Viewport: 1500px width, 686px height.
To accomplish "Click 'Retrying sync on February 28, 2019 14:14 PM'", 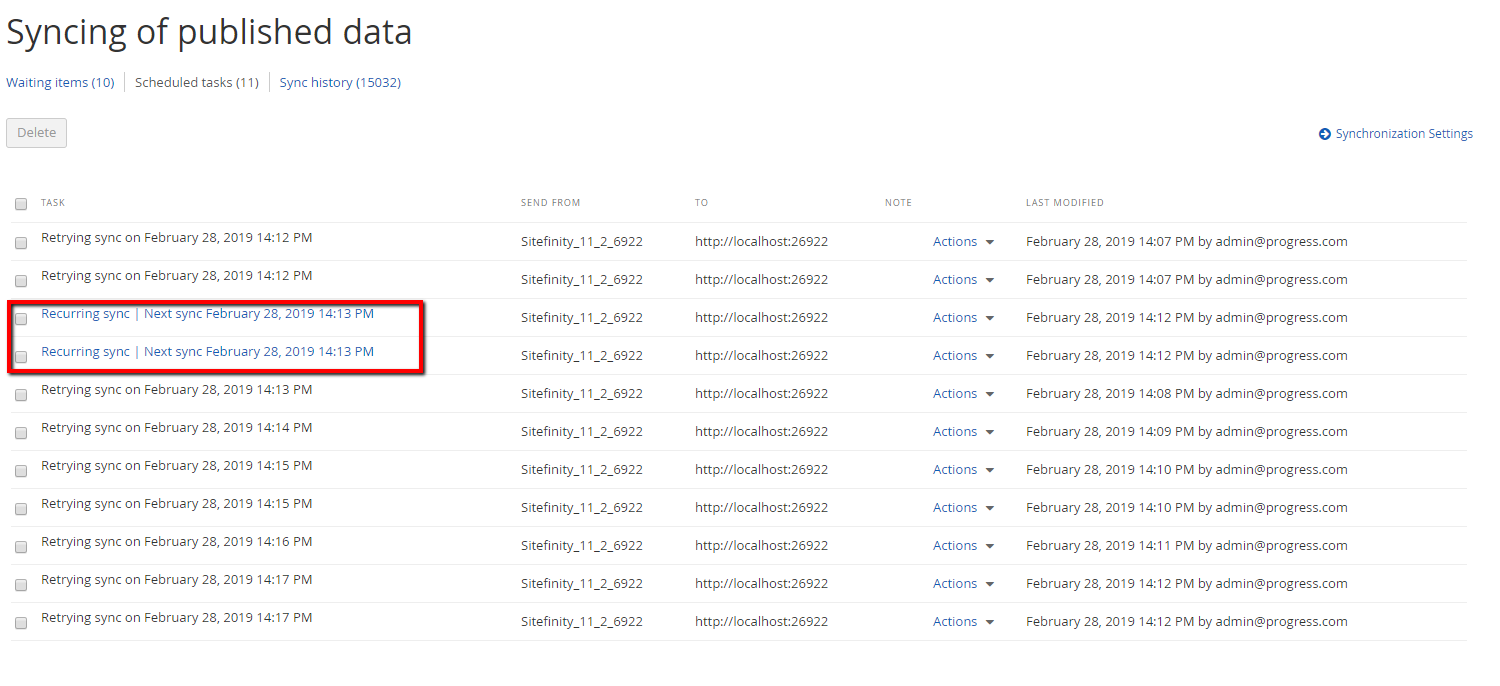I will click(176, 428).
